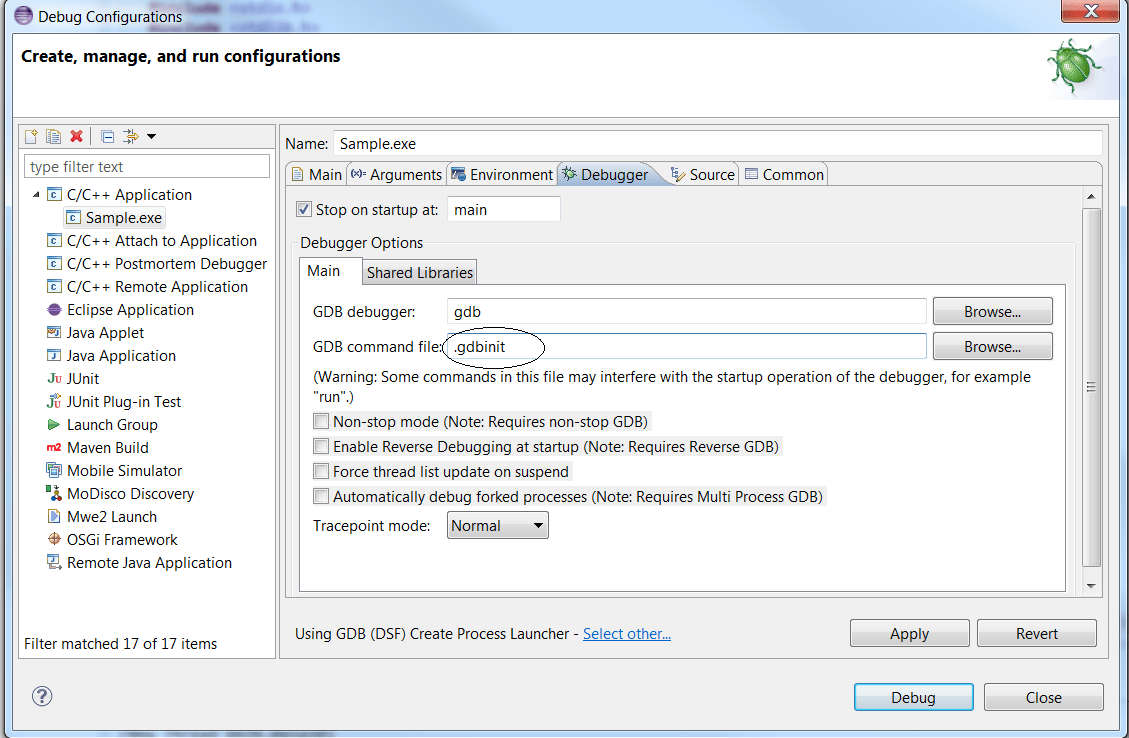Click the Filter launch configurations icon
This screenshot has width=1129, height=738.
130,136
